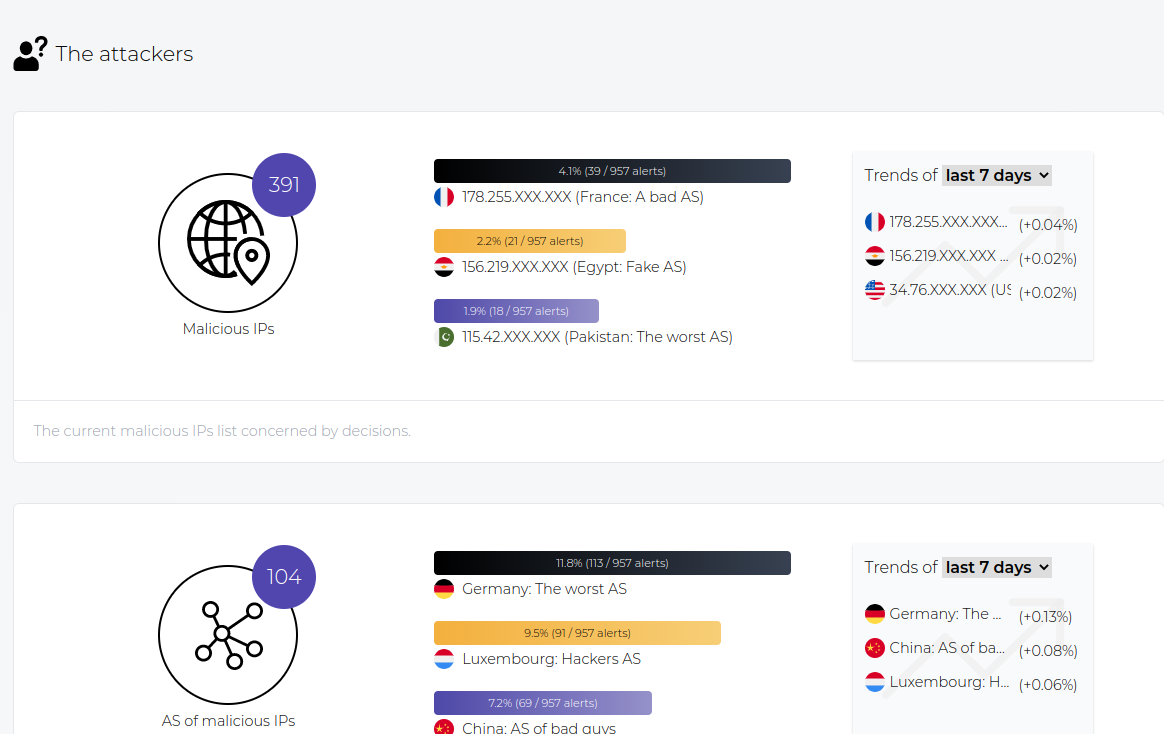This screenshot has height=734, width=1164.
Task: Click the Germany flag beside 'Germany: The worst AS'
Action: (444, 589)
